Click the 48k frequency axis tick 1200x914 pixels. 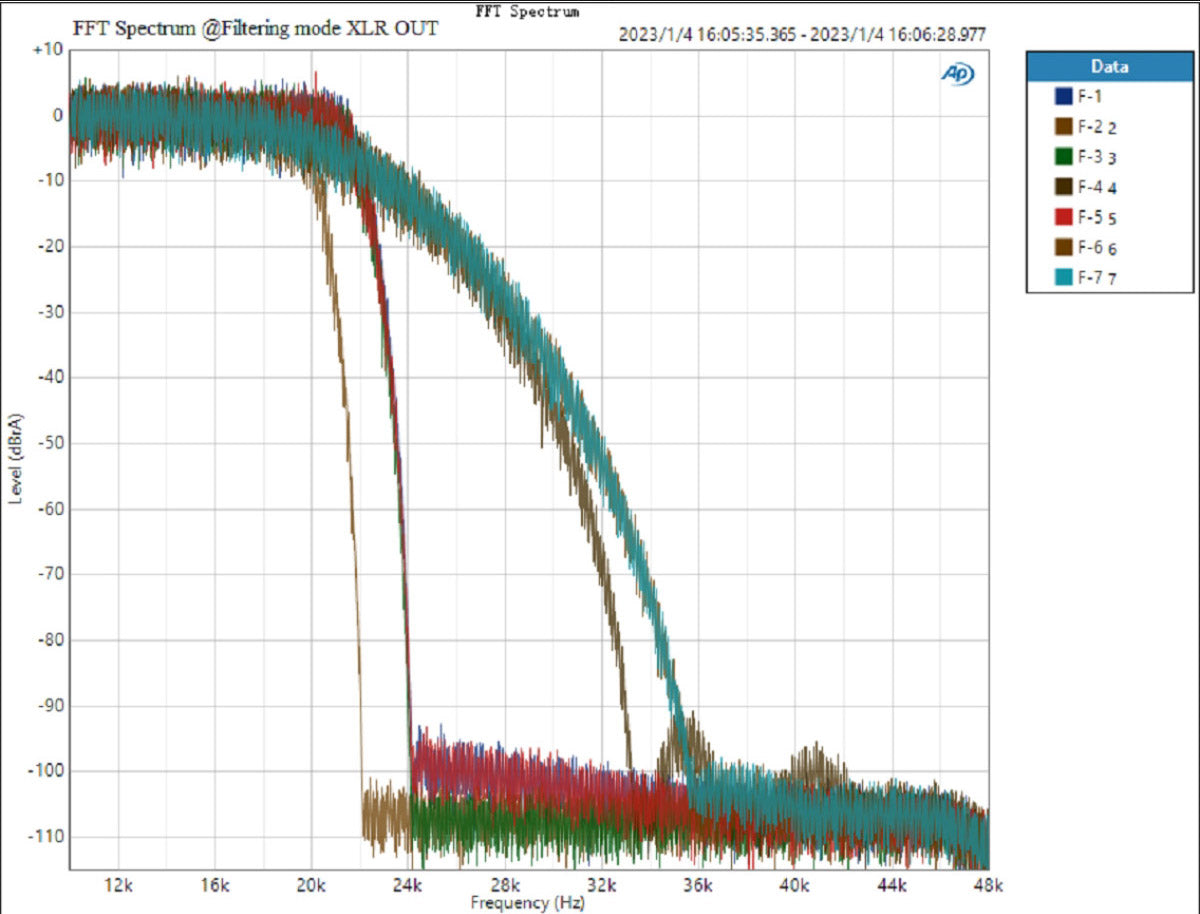coord(988,886)
